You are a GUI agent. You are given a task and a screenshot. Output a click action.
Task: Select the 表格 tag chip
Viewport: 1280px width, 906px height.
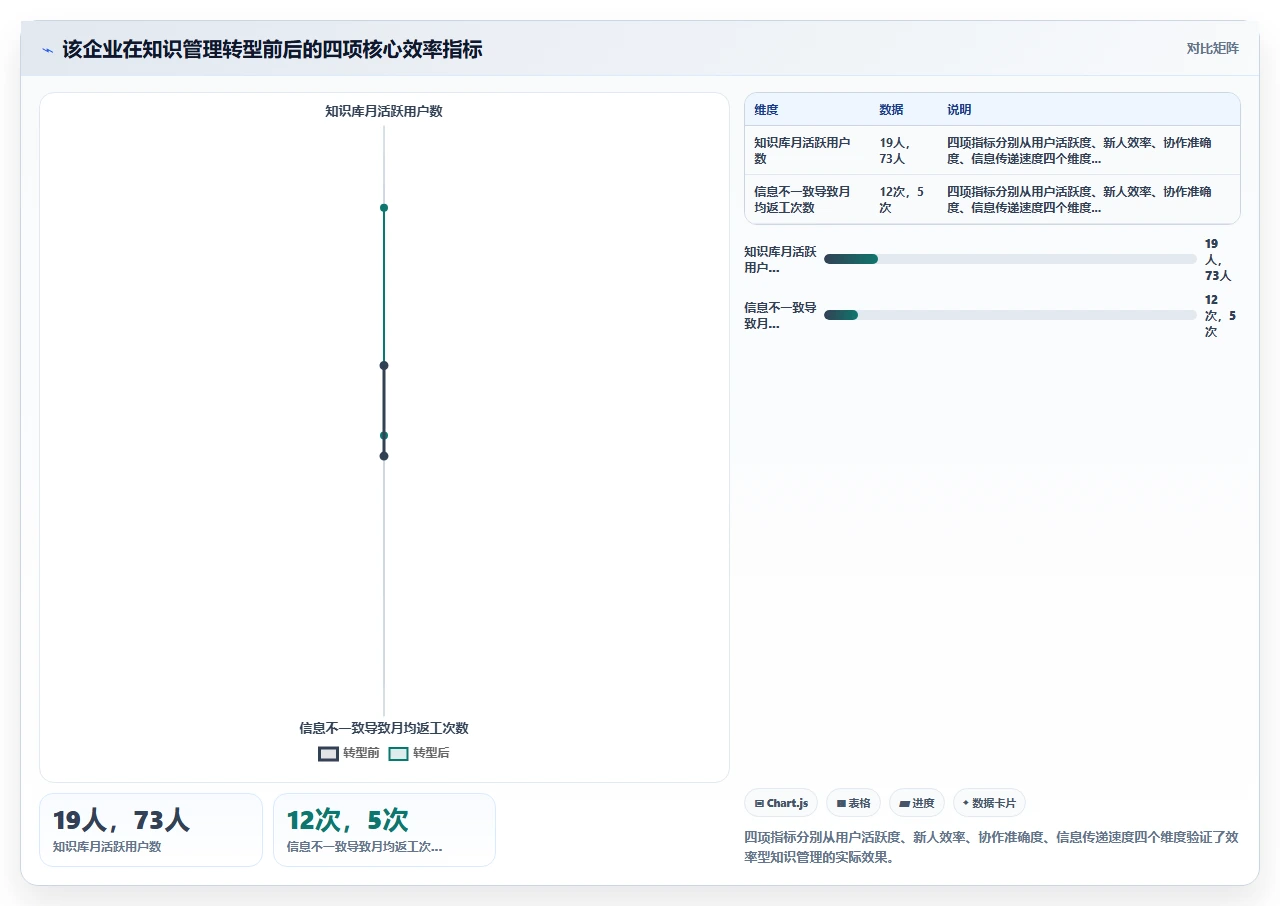[853, 803]
